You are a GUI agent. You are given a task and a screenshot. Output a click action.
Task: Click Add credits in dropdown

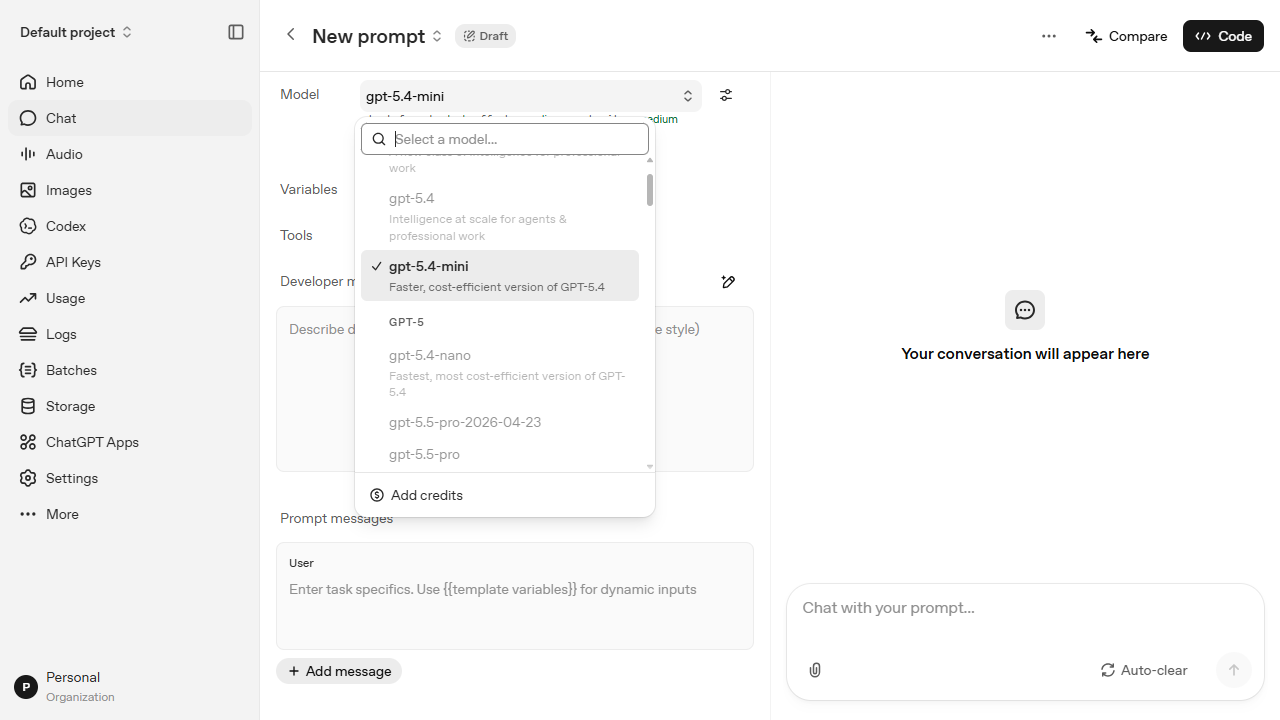[x=505, y=495]
